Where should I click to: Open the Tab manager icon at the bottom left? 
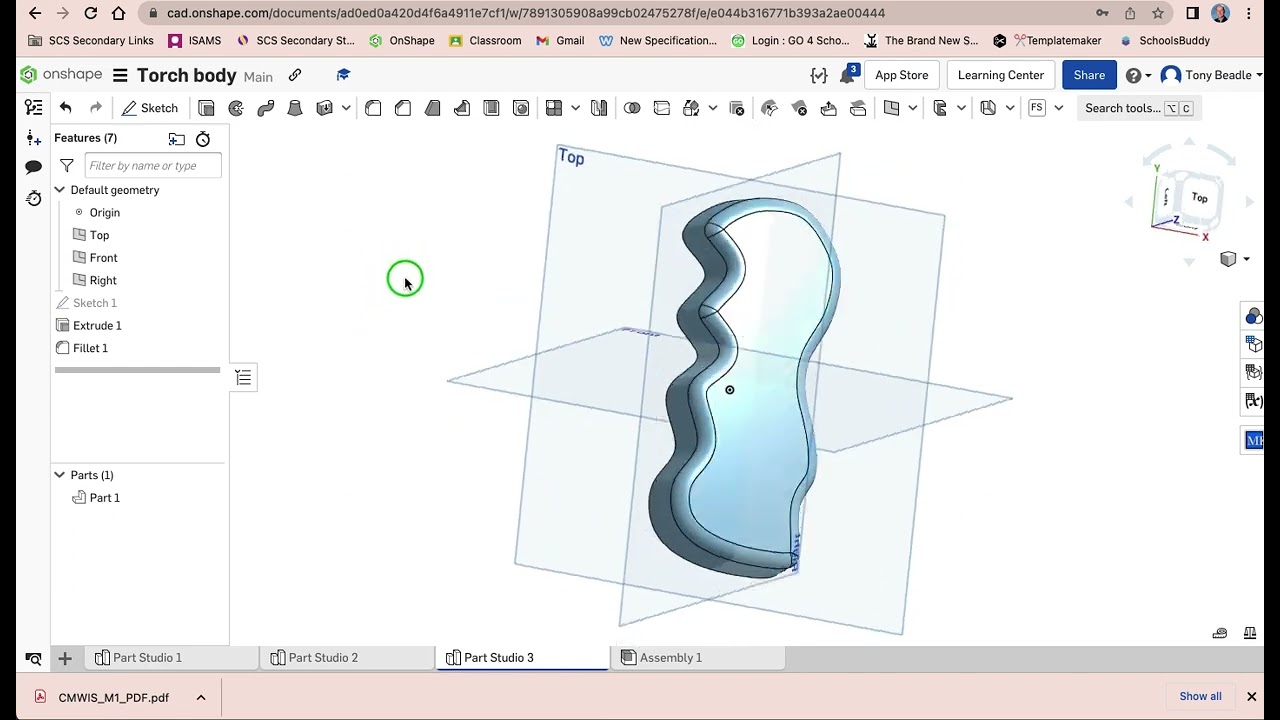click(x=33, y=658)
